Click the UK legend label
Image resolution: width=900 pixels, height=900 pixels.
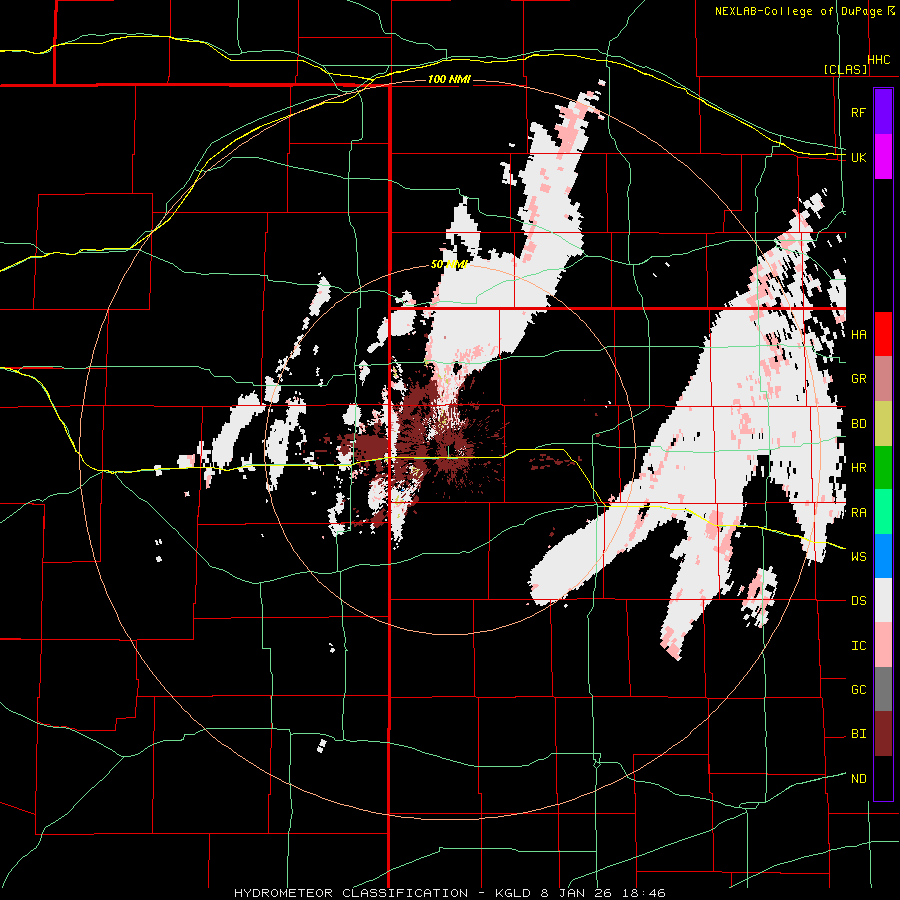858,157
